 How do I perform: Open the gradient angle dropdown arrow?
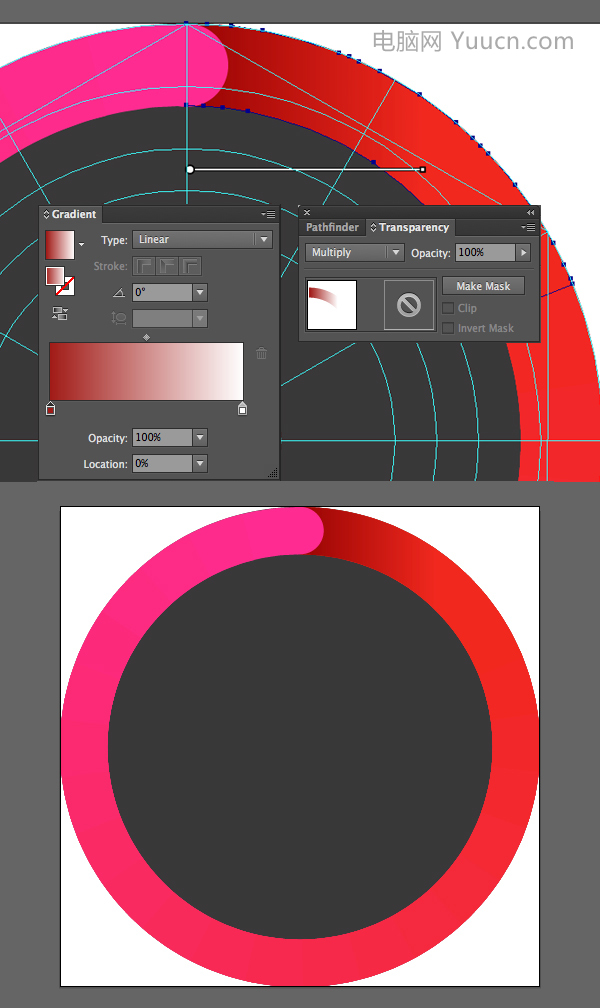tap(200, 292)
